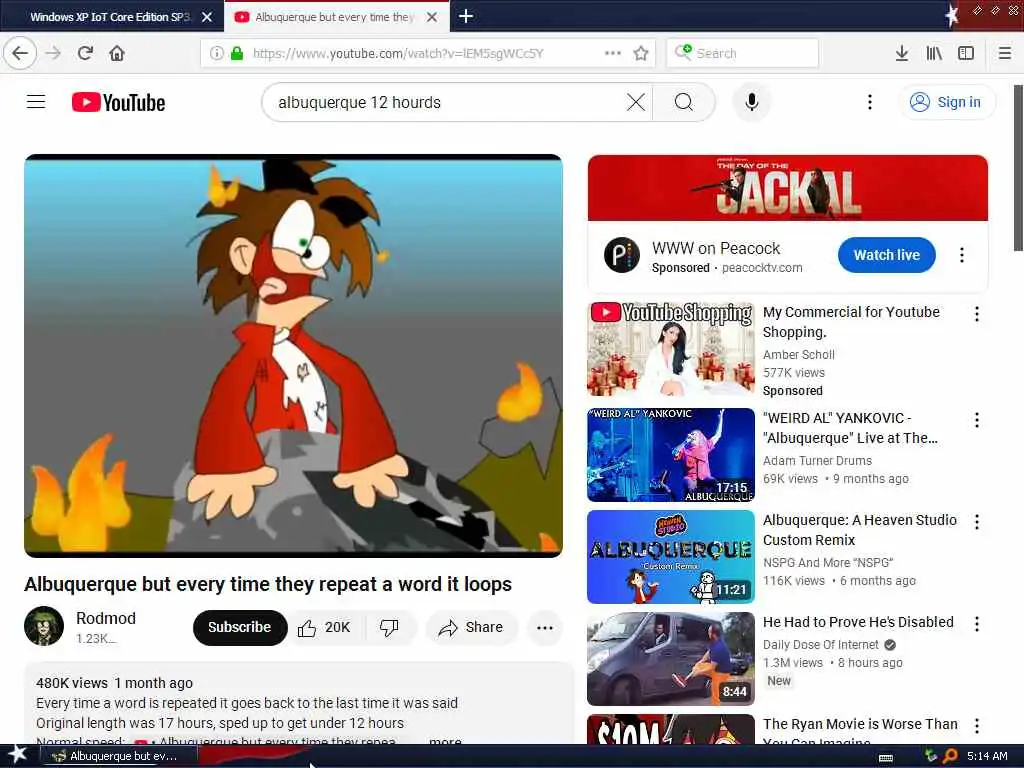
Task: Open the Firefox library icon
Action: click(934, 53)
